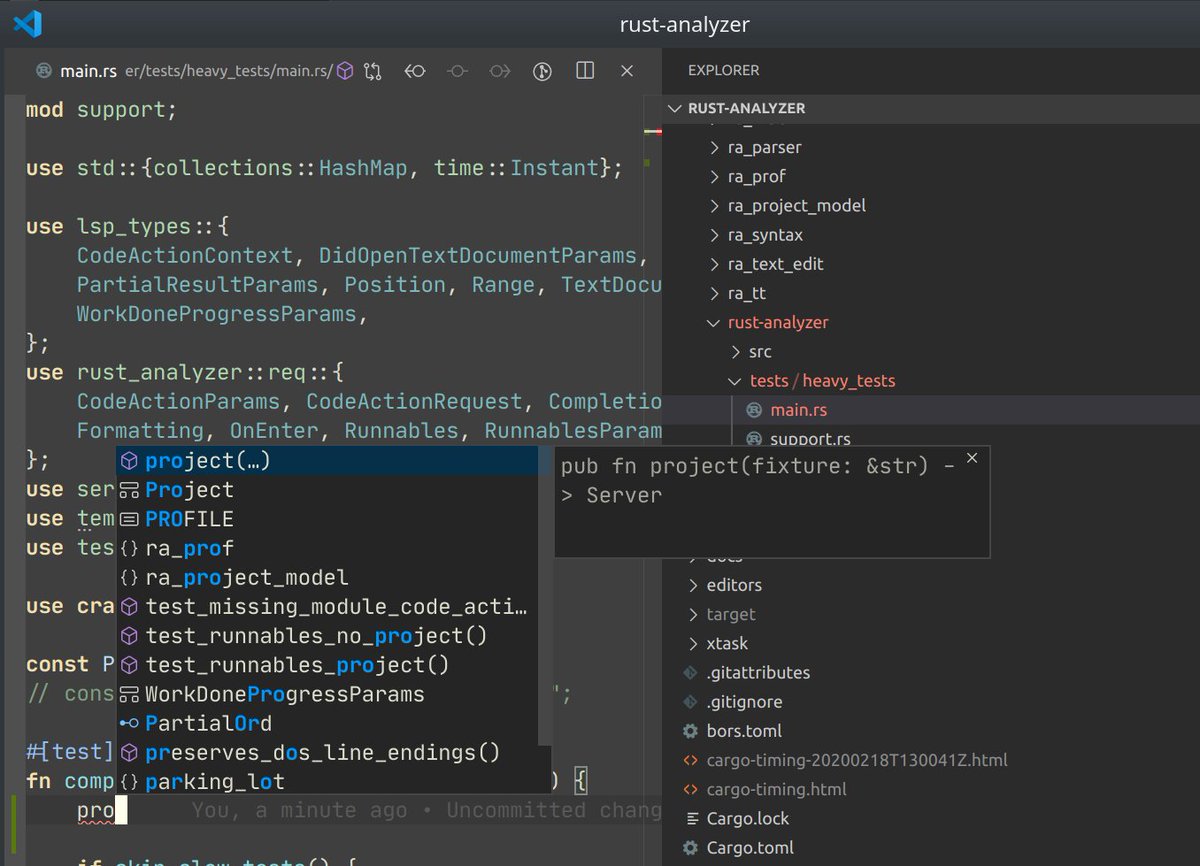
Task: Click the Rust file icon beside support.rs
Action: click(753, 438)
